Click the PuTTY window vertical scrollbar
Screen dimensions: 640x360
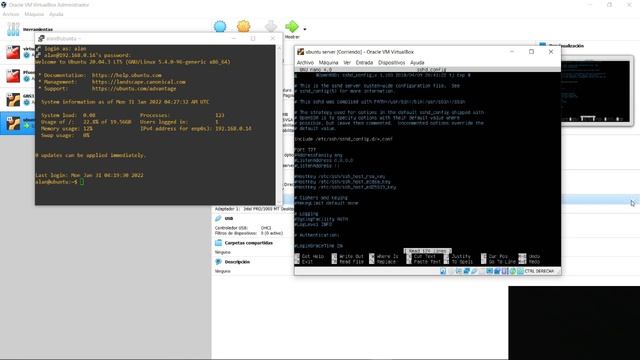279,124
